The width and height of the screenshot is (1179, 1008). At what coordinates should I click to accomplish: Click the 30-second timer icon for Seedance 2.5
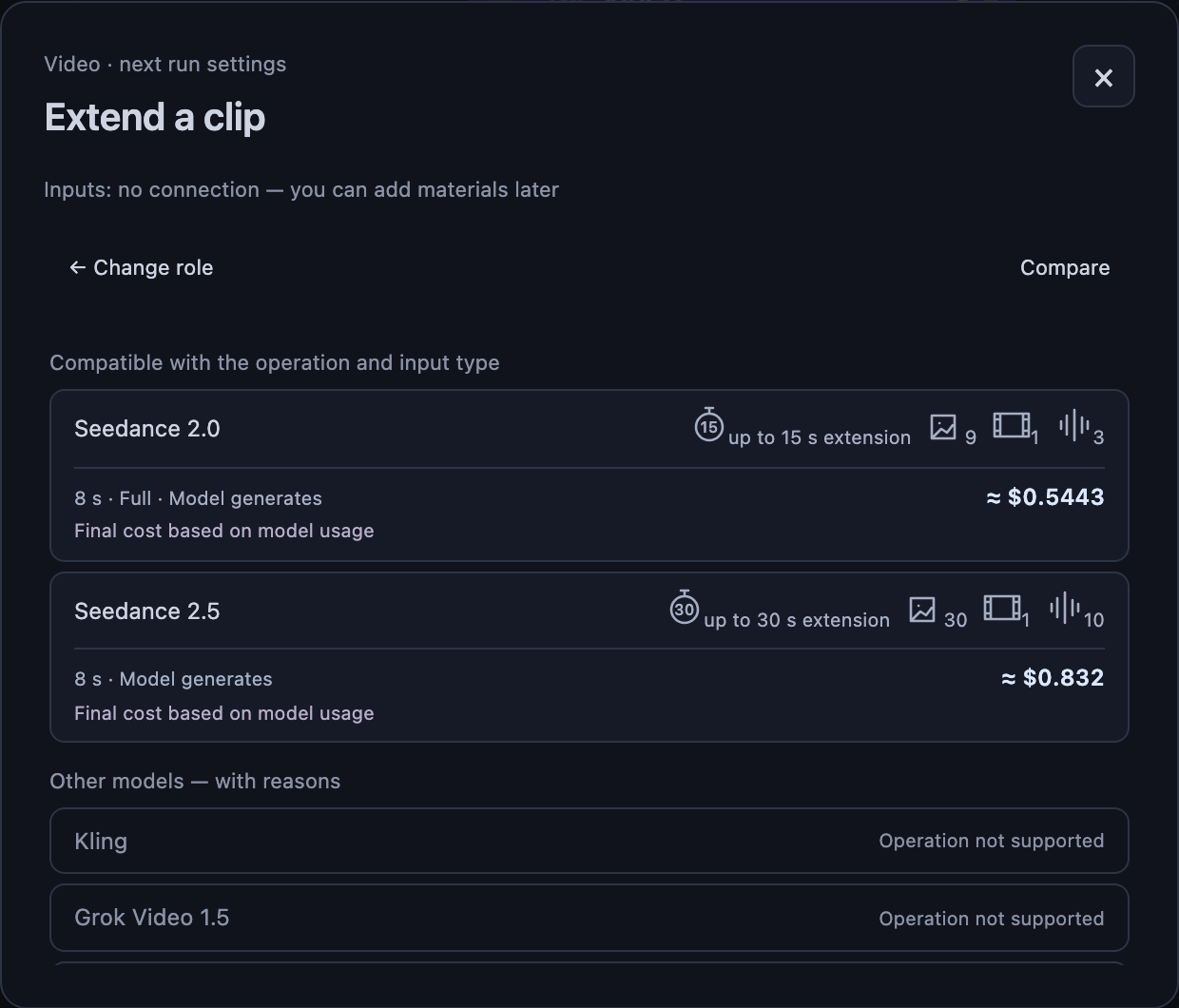[684, 608]
